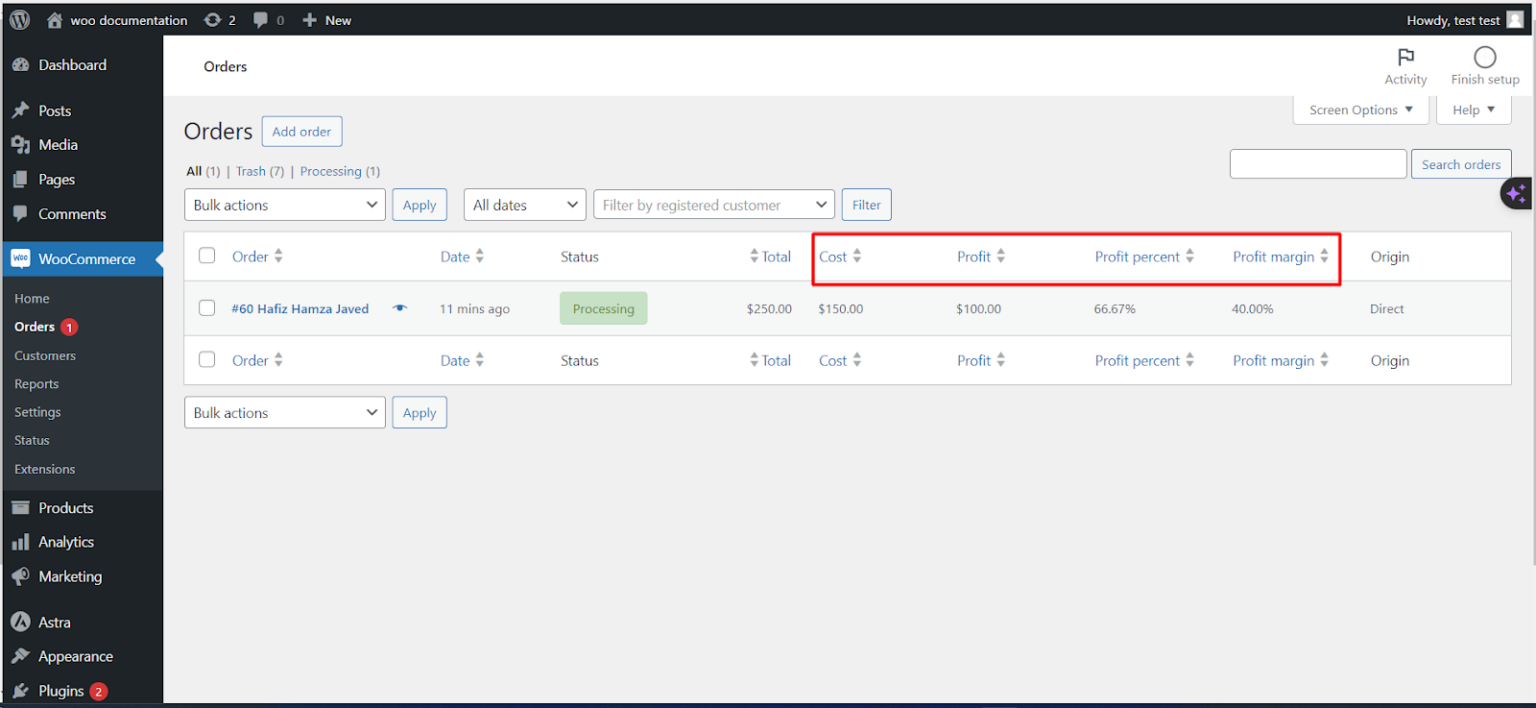Sort orders by the Profit margin column

[x=1273, y=256]
